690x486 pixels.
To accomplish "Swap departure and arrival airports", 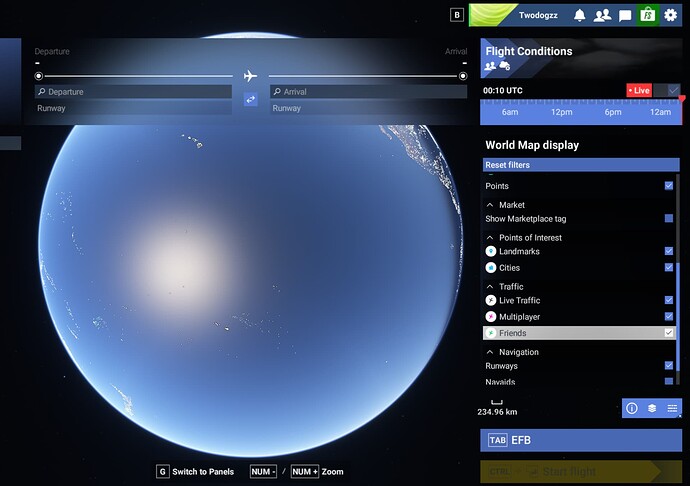I will [251, 99].
